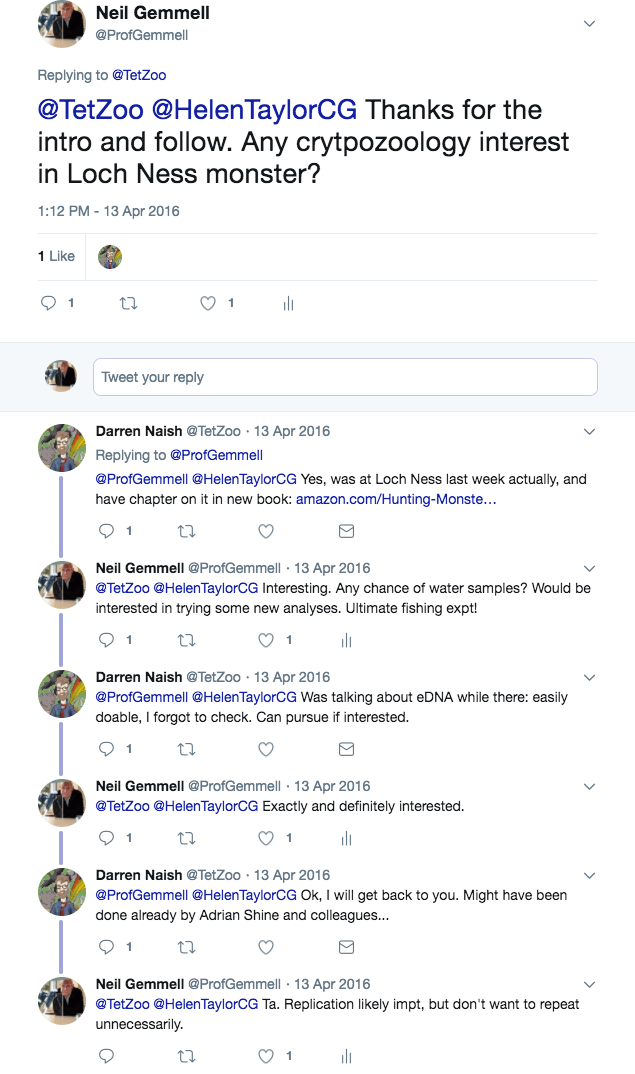Like the 'Replication likely impt' tweet
The height and width of the screenshot is (1074, 635).
click(x=266, y=1055)
